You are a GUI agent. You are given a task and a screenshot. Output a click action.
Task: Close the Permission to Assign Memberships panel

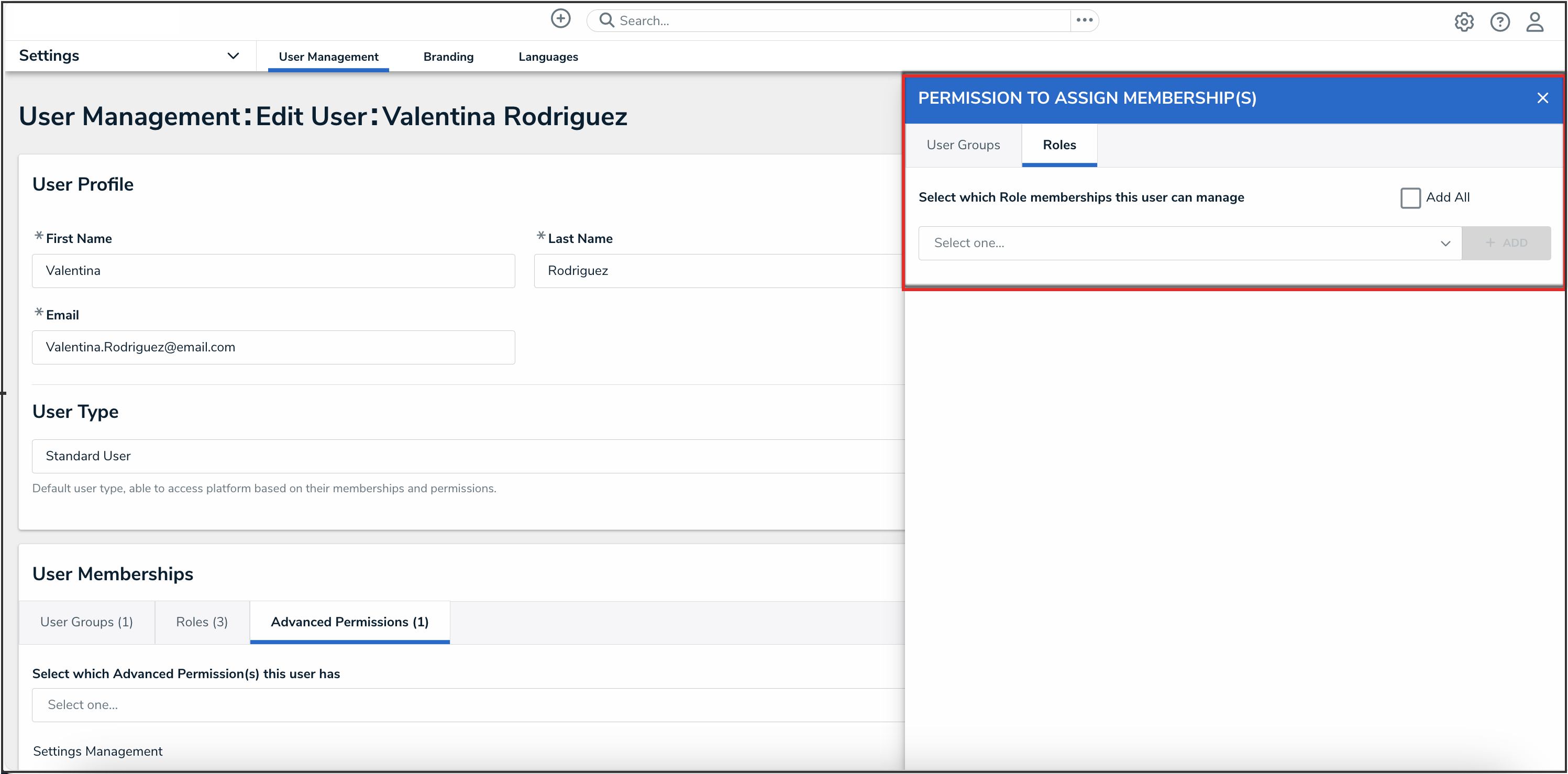pos(1542,98)
